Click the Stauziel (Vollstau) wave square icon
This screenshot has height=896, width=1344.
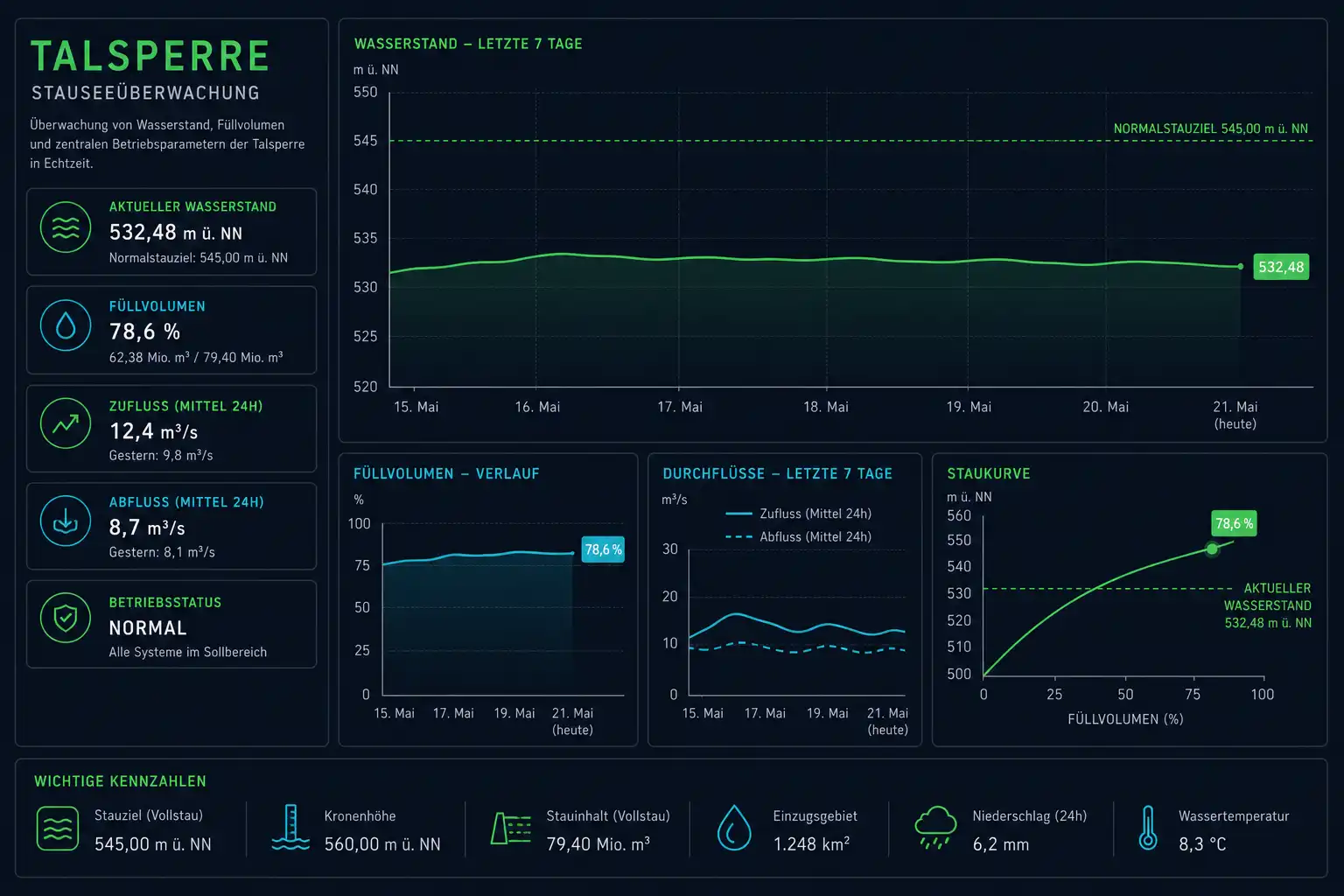pos(58,829)
